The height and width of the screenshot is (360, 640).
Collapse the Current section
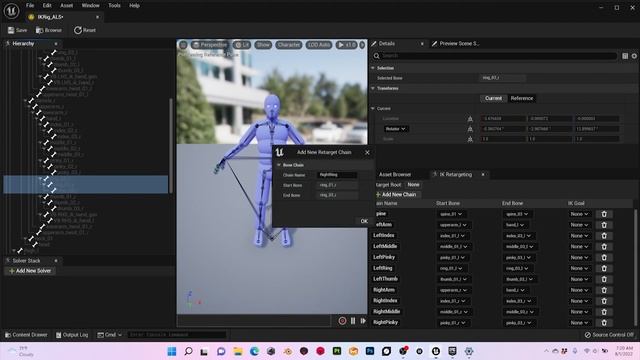coord(373,109)
